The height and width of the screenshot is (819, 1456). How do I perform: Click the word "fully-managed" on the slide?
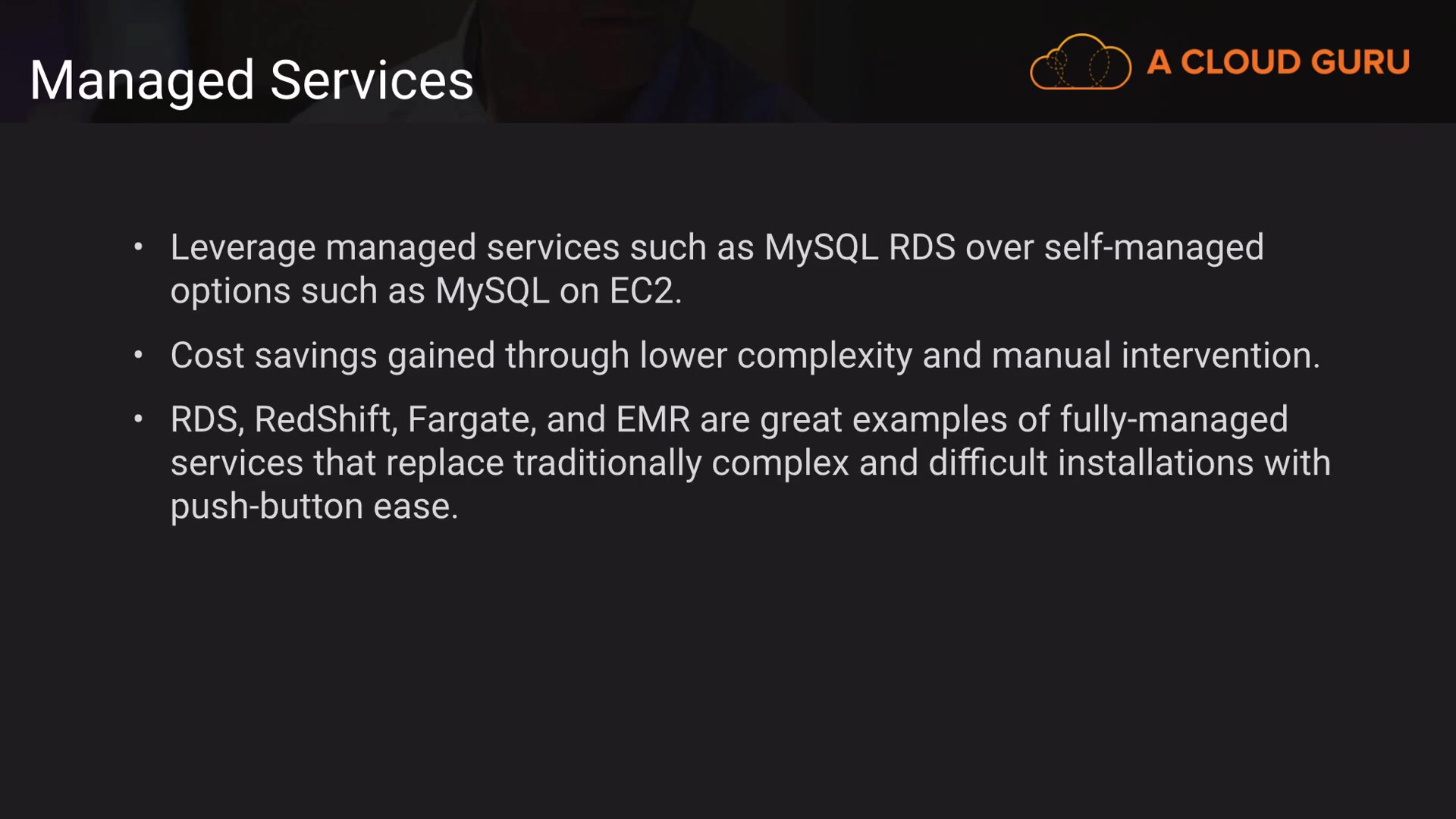tap(1173, 419)
